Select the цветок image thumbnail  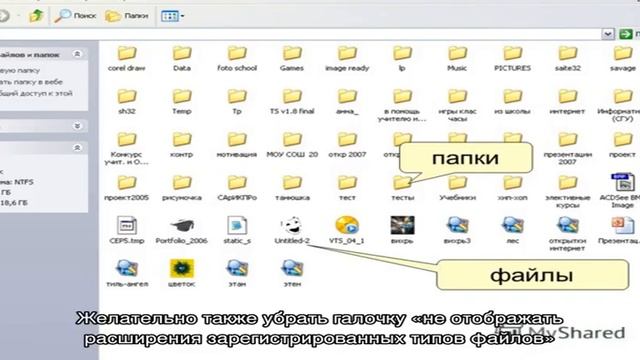click(x=182, y=273)
